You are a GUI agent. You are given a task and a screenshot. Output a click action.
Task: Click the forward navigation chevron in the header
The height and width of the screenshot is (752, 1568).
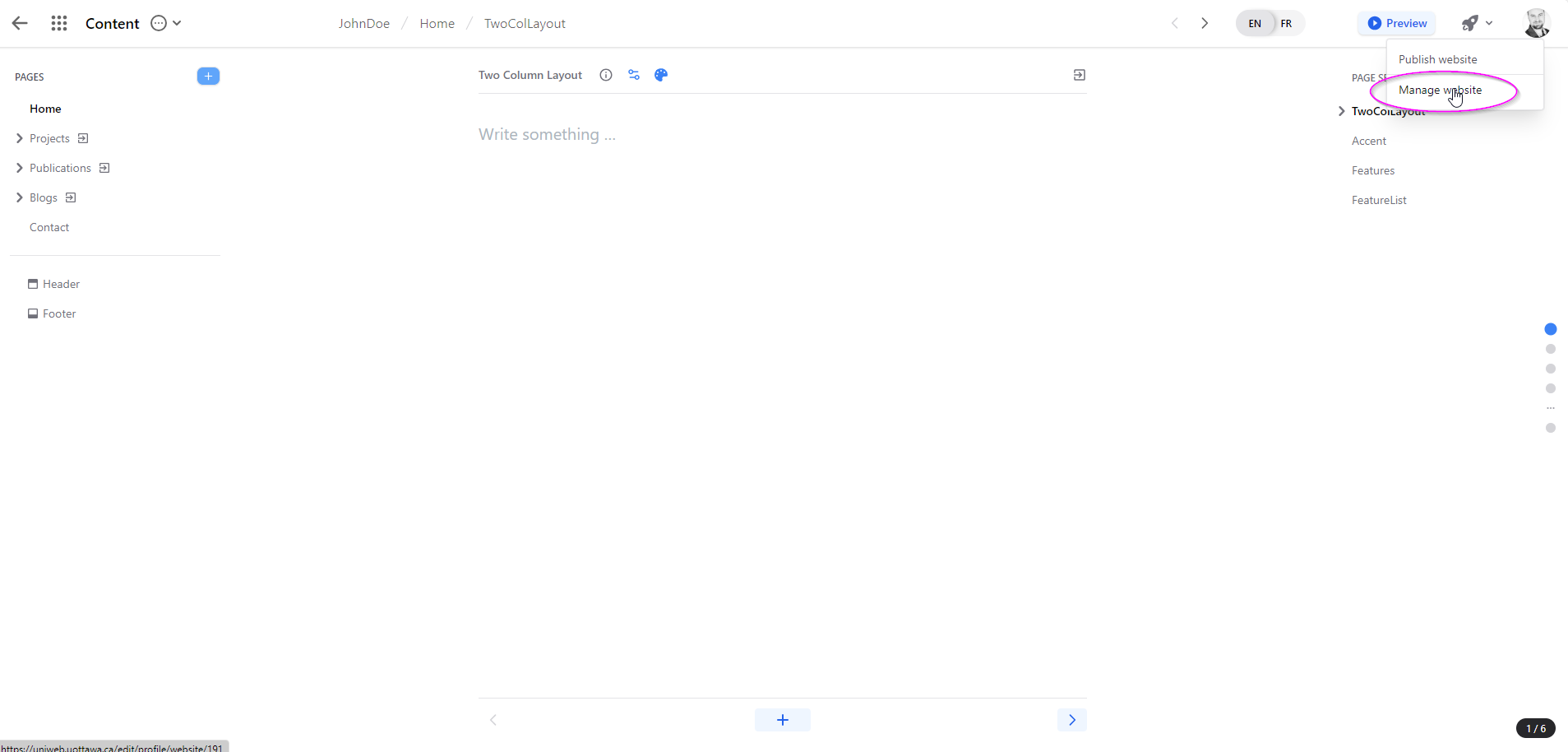(x=1205, y=23)
